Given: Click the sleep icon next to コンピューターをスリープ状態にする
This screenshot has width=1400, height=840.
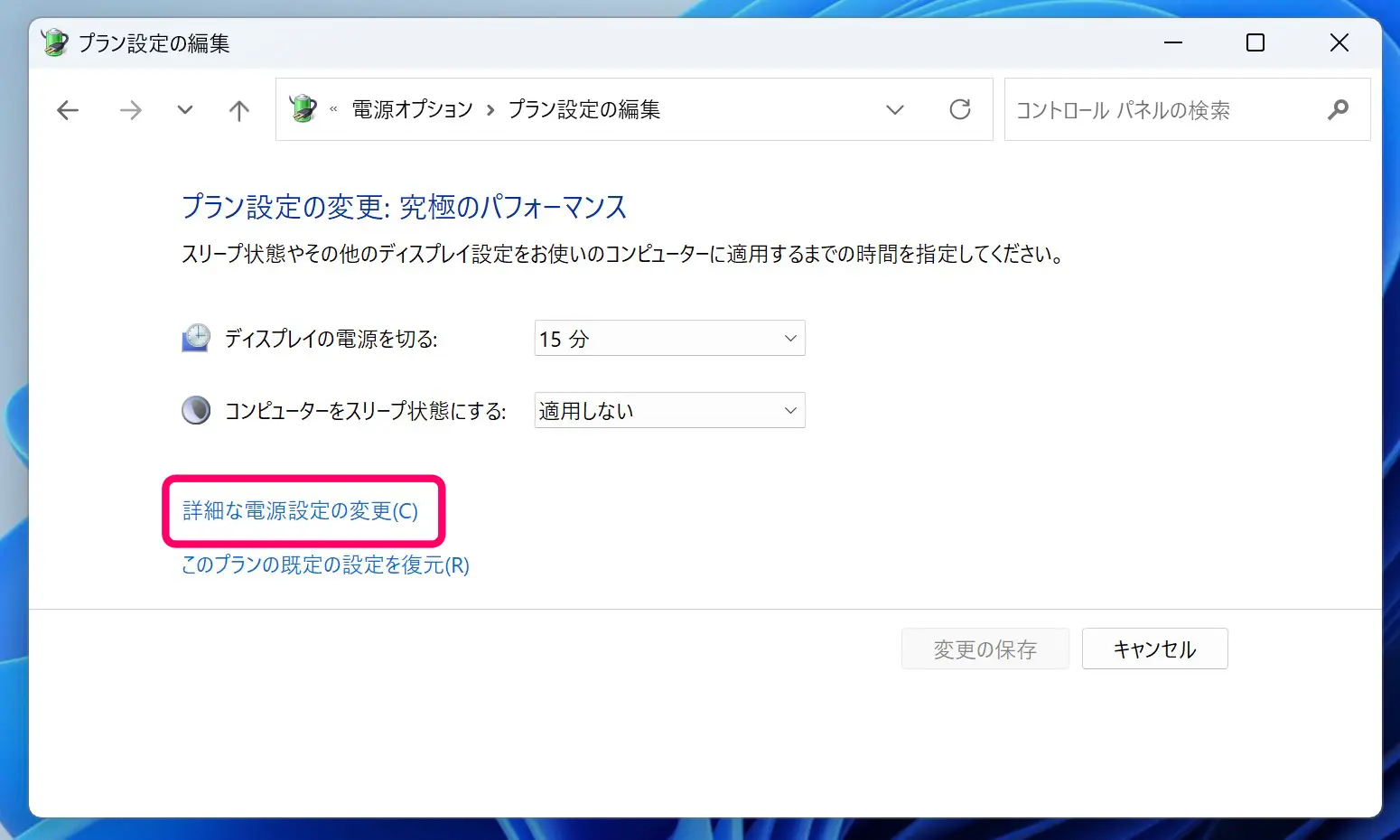Looking at the screenshot, I should point(196,409).
